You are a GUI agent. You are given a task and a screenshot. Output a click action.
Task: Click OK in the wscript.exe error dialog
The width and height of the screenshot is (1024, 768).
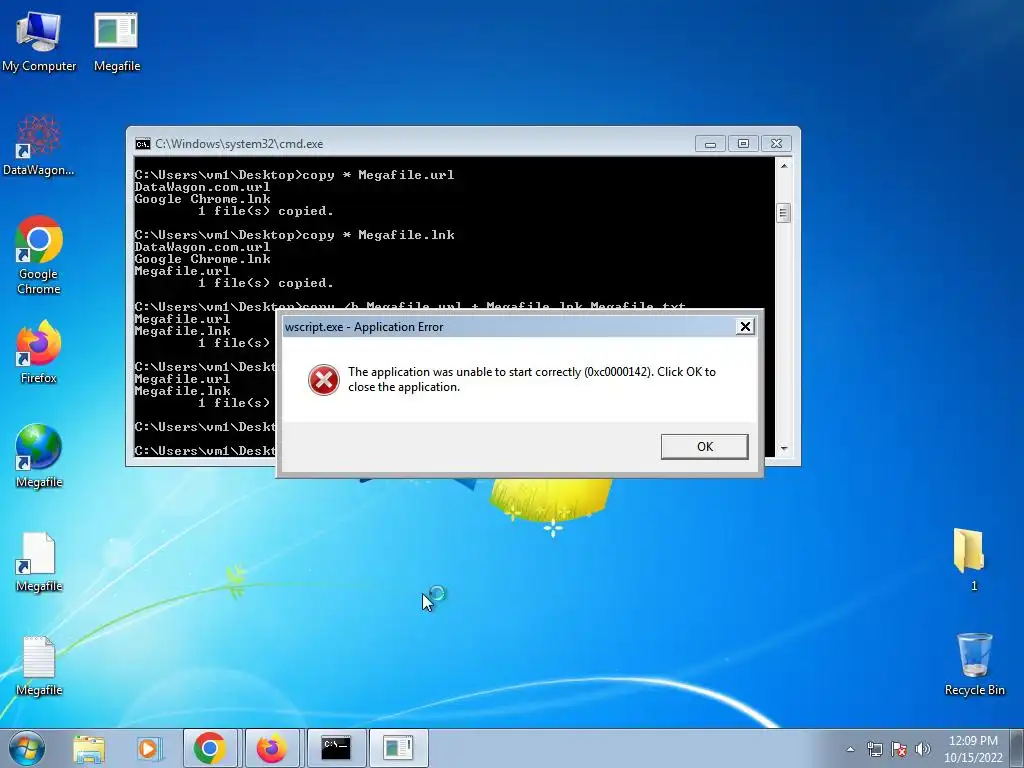(704, 447)
